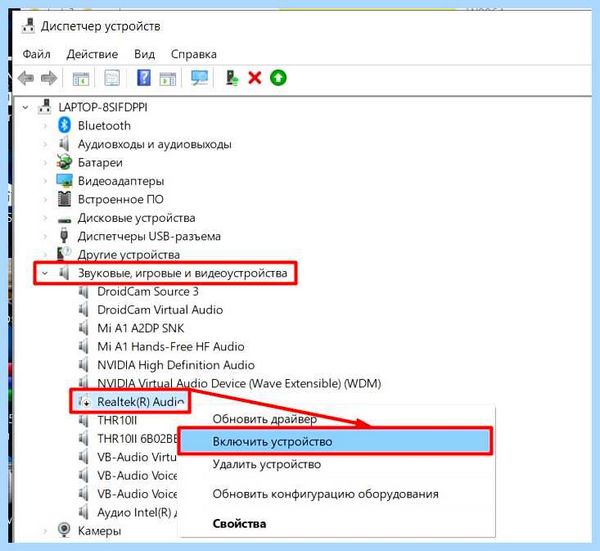Open the Файл menu

coord(36,54)
